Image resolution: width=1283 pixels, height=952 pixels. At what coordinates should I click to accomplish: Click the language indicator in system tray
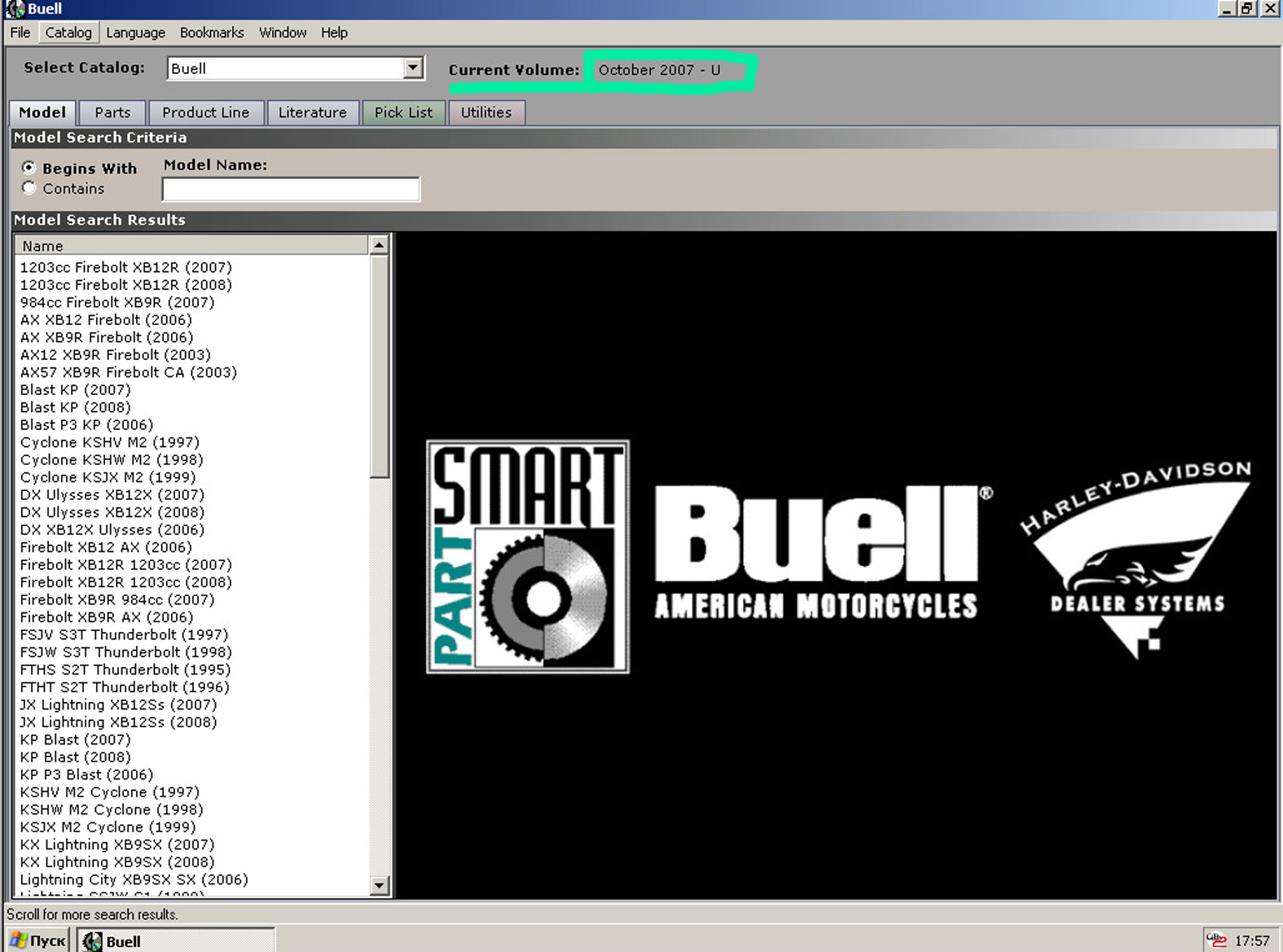[1215, 940]
